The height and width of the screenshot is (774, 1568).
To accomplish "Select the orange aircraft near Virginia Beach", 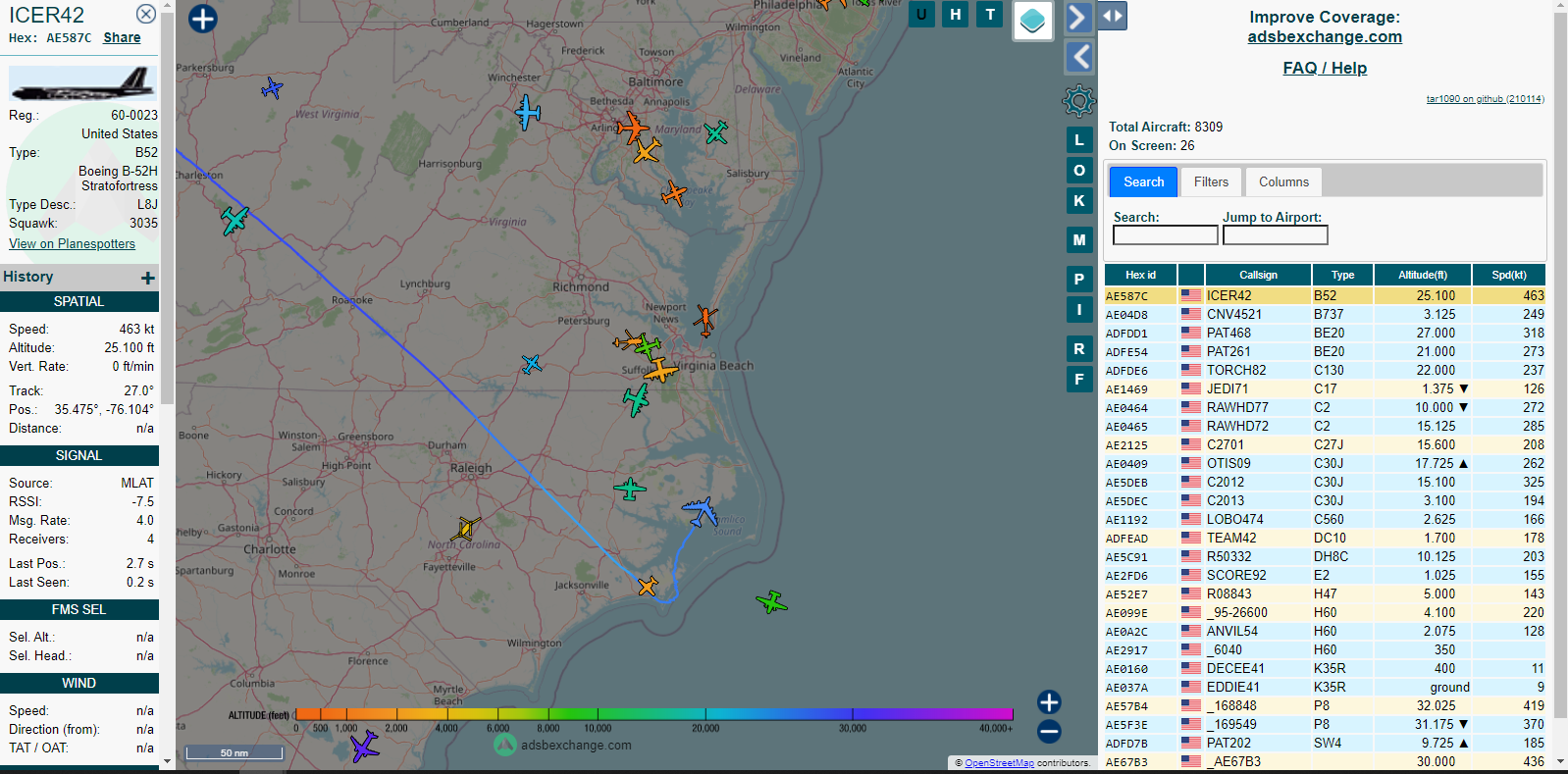I will click(660, 371).
